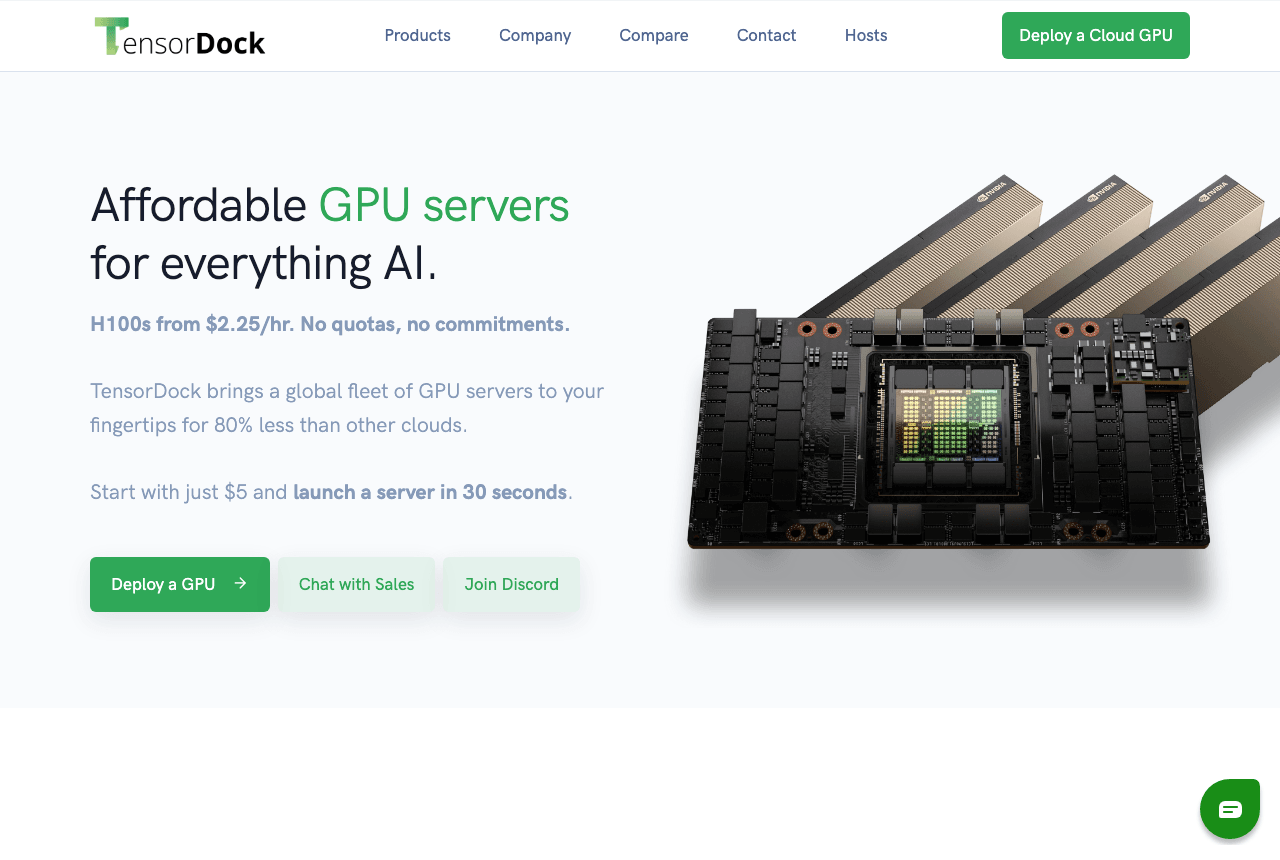Click 'launch a server in 30 seconds' text
Screen dimensions: 1280x860
point(430,492)
